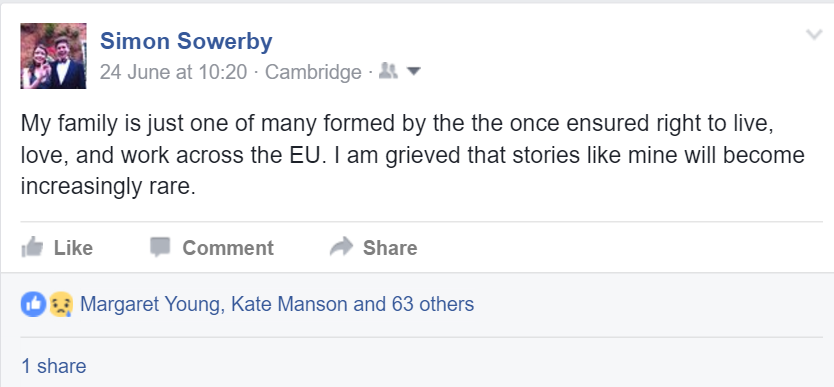Click the Share arrow icon
The width and height of the screenshot is (834, 387).
341,247
